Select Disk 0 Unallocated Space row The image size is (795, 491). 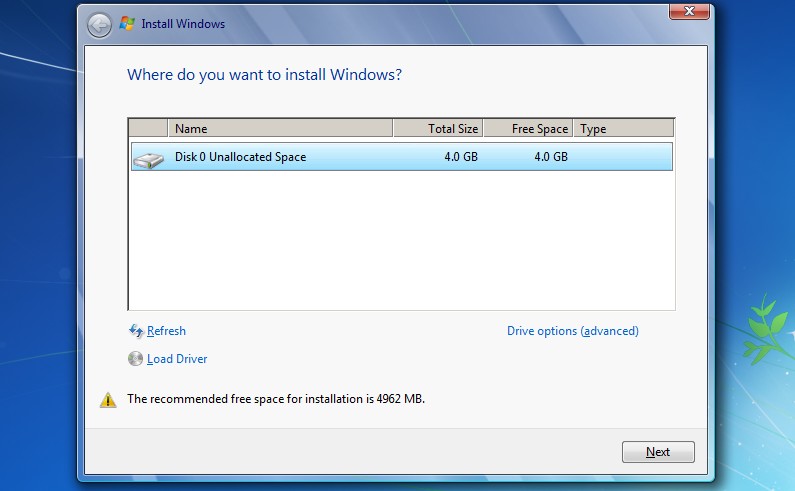click(402, 156)
